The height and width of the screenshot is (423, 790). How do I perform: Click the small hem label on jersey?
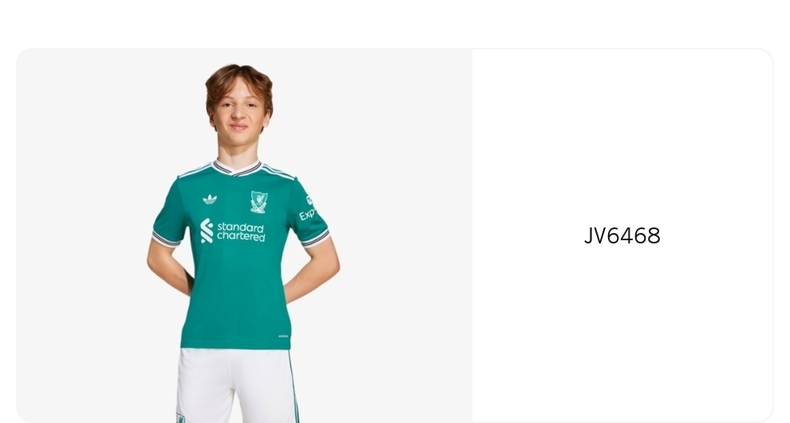(284, 336)
